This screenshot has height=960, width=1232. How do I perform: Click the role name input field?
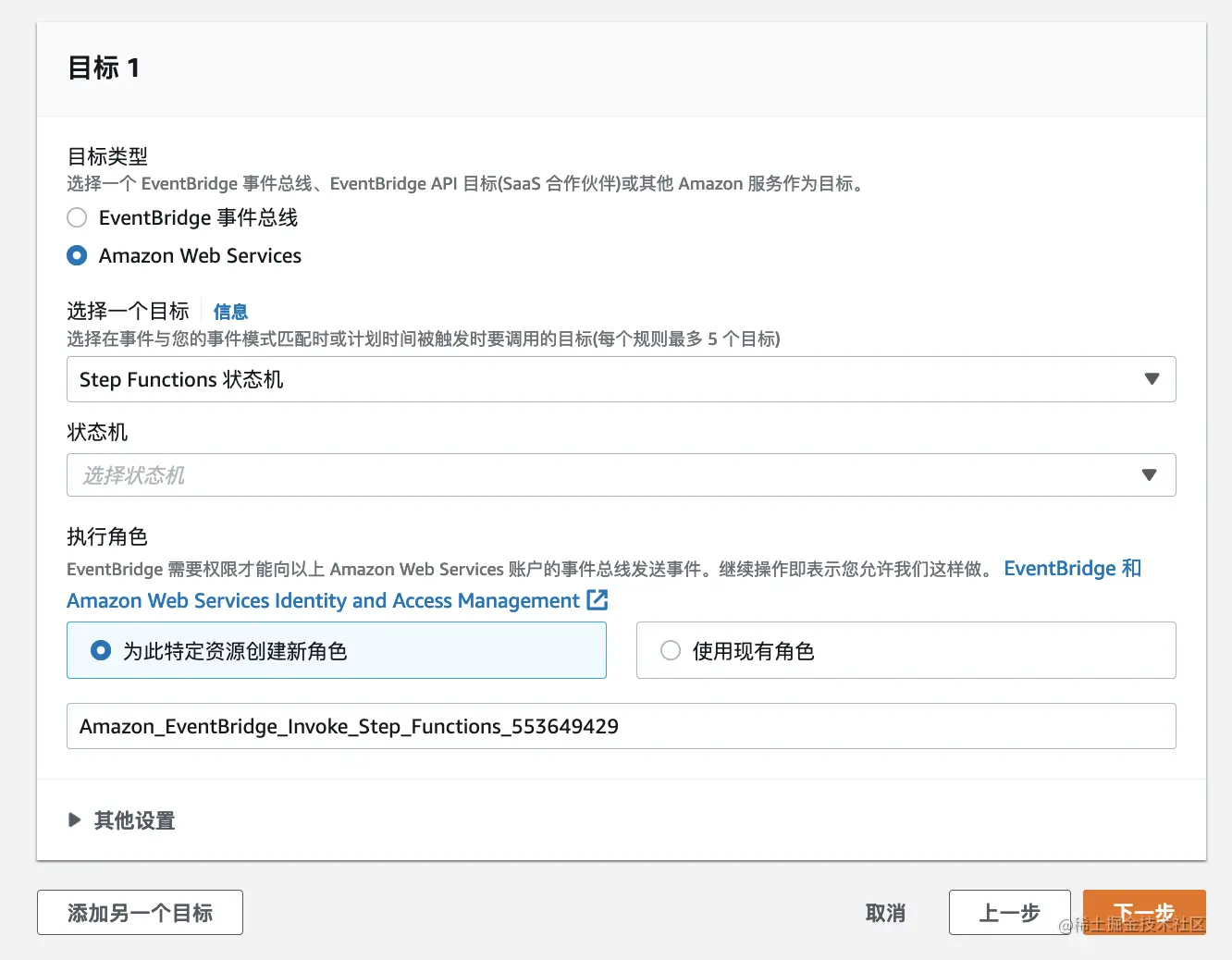click(622, 726)
